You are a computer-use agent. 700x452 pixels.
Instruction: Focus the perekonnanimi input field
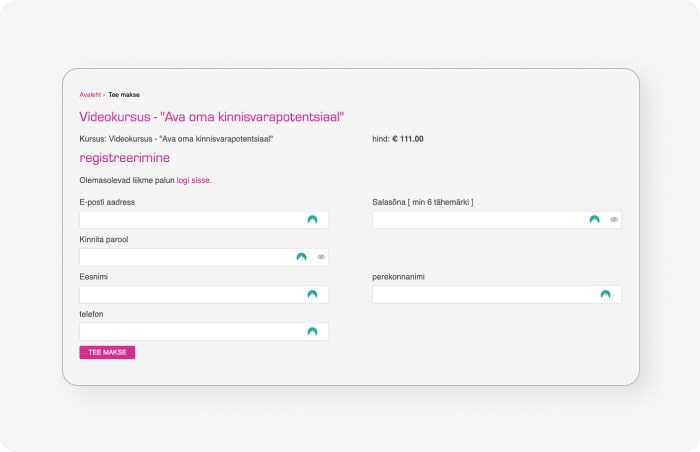pos(483,294)
